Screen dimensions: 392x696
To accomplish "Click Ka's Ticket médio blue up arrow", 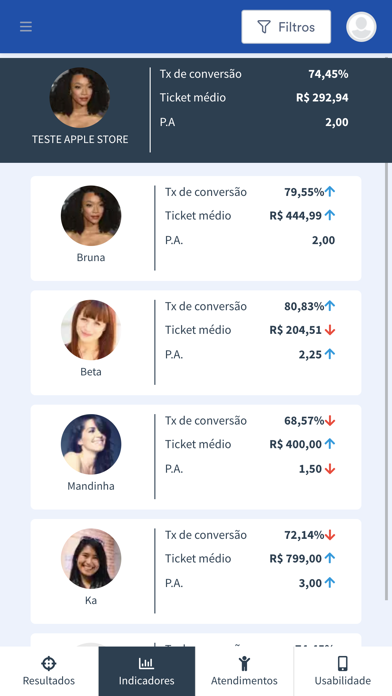I will (330, 558).
